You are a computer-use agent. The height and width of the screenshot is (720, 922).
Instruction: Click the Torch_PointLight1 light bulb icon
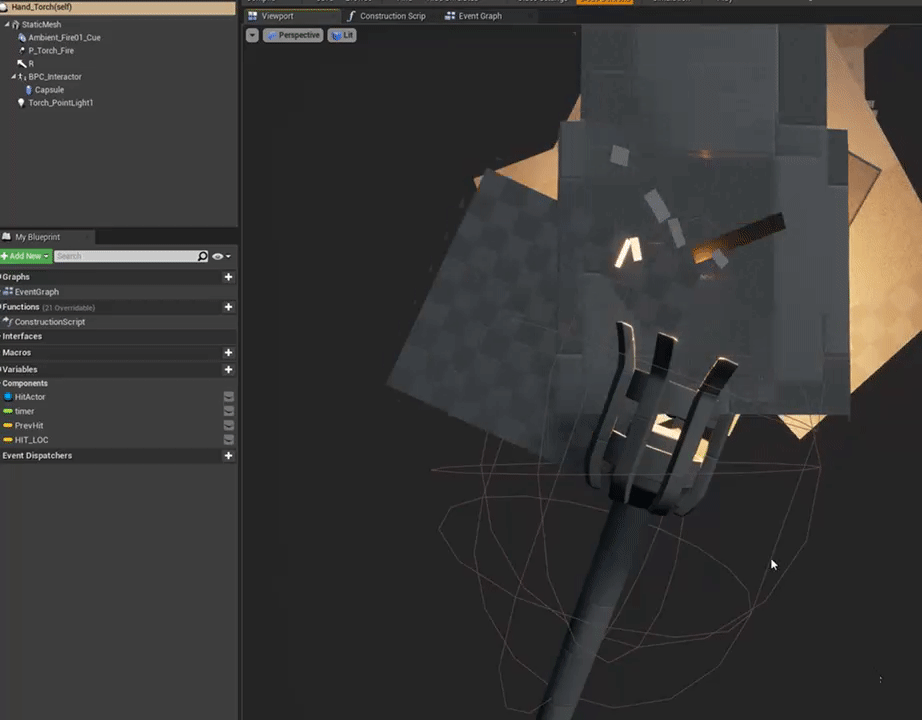coord(22,103)
